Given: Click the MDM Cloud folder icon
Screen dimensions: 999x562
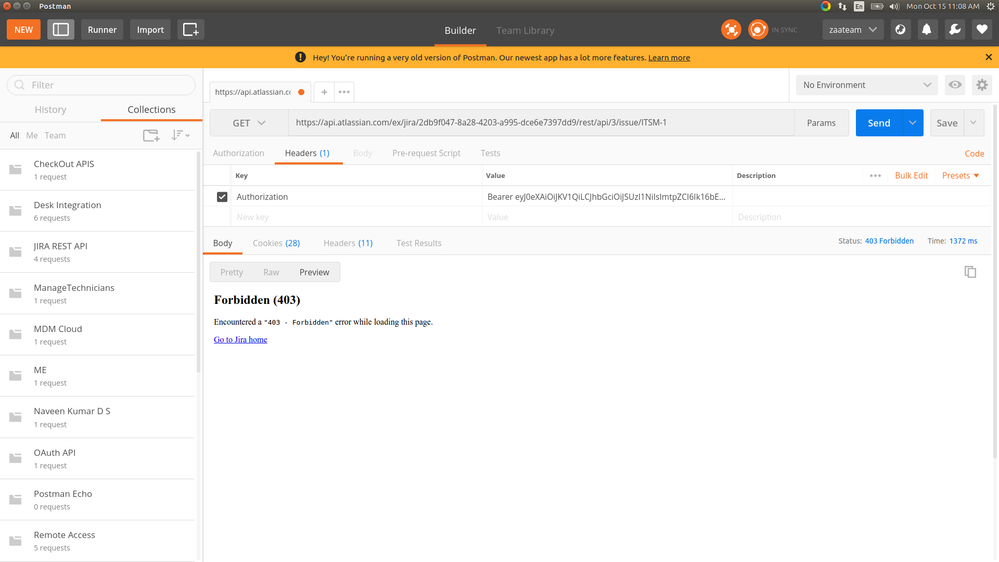Looking at the screenshot, I should [x=15, y=335].
